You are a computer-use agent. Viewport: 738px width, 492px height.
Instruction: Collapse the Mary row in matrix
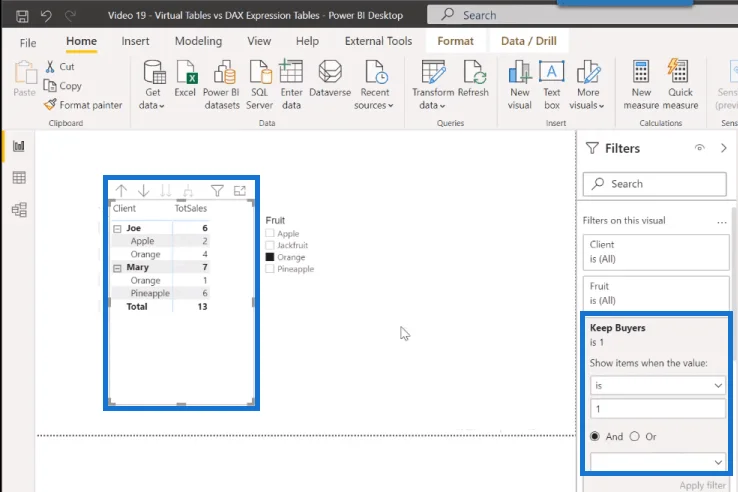(x=117, y=268)
